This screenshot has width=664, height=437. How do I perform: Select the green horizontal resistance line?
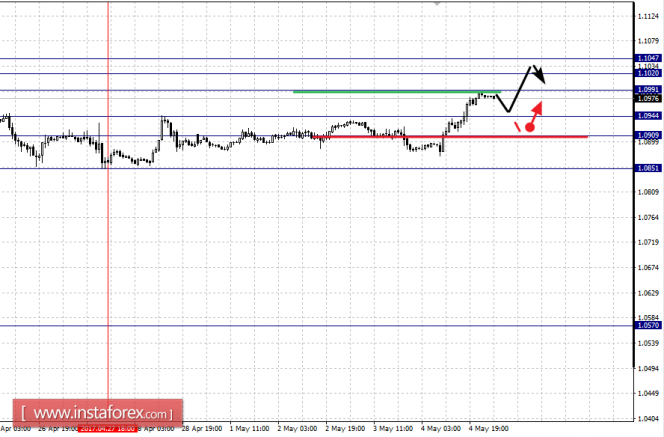397,91
